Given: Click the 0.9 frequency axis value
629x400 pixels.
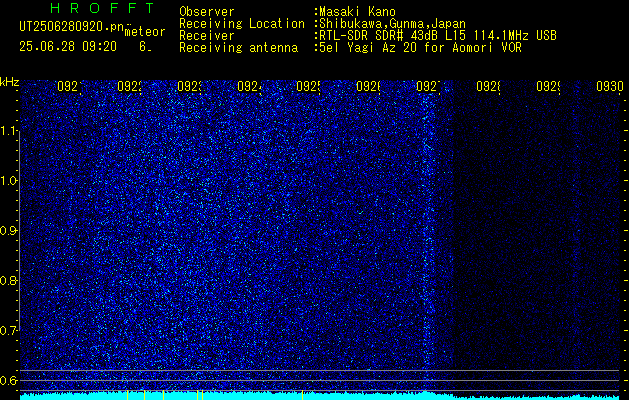Looking at the screenshot, I should click(9, 231).
